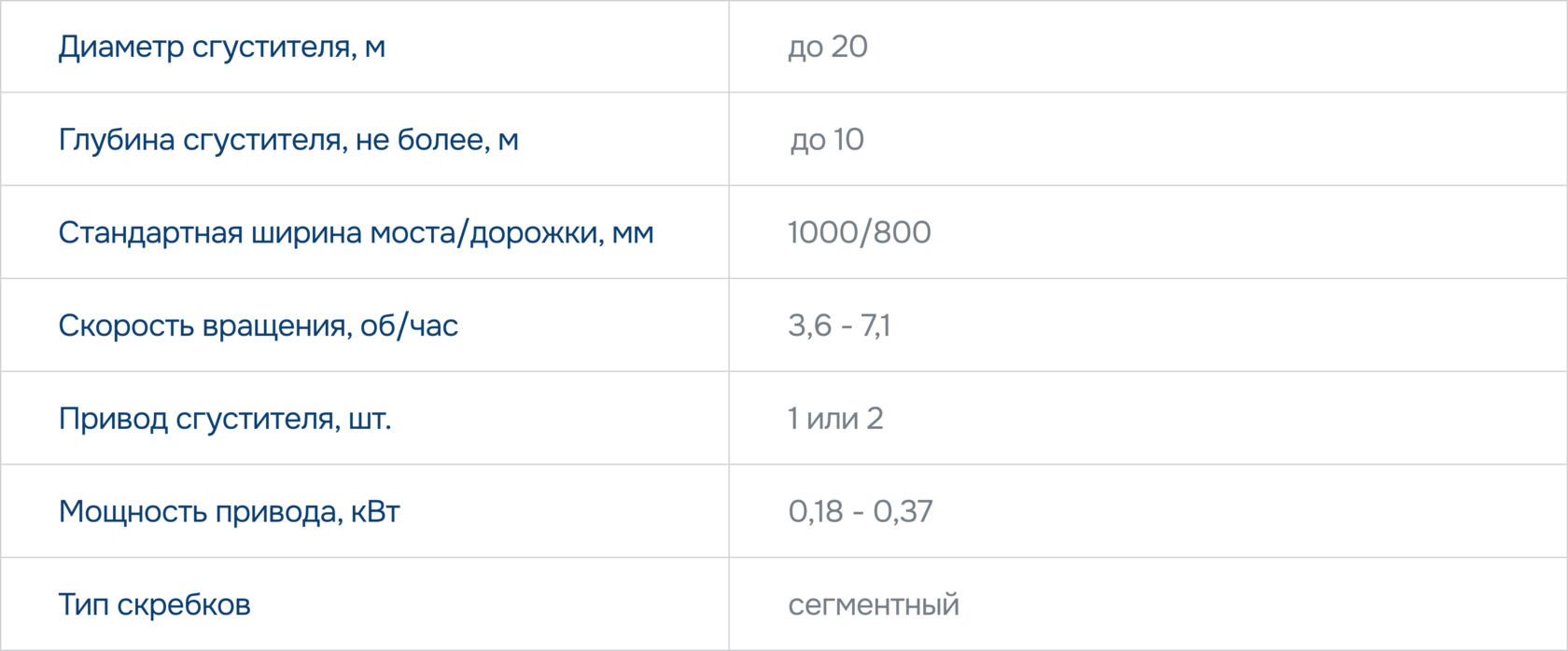Click the 'до 10' depth value
The image size is (1568, 651).
(x=827, y=140)
